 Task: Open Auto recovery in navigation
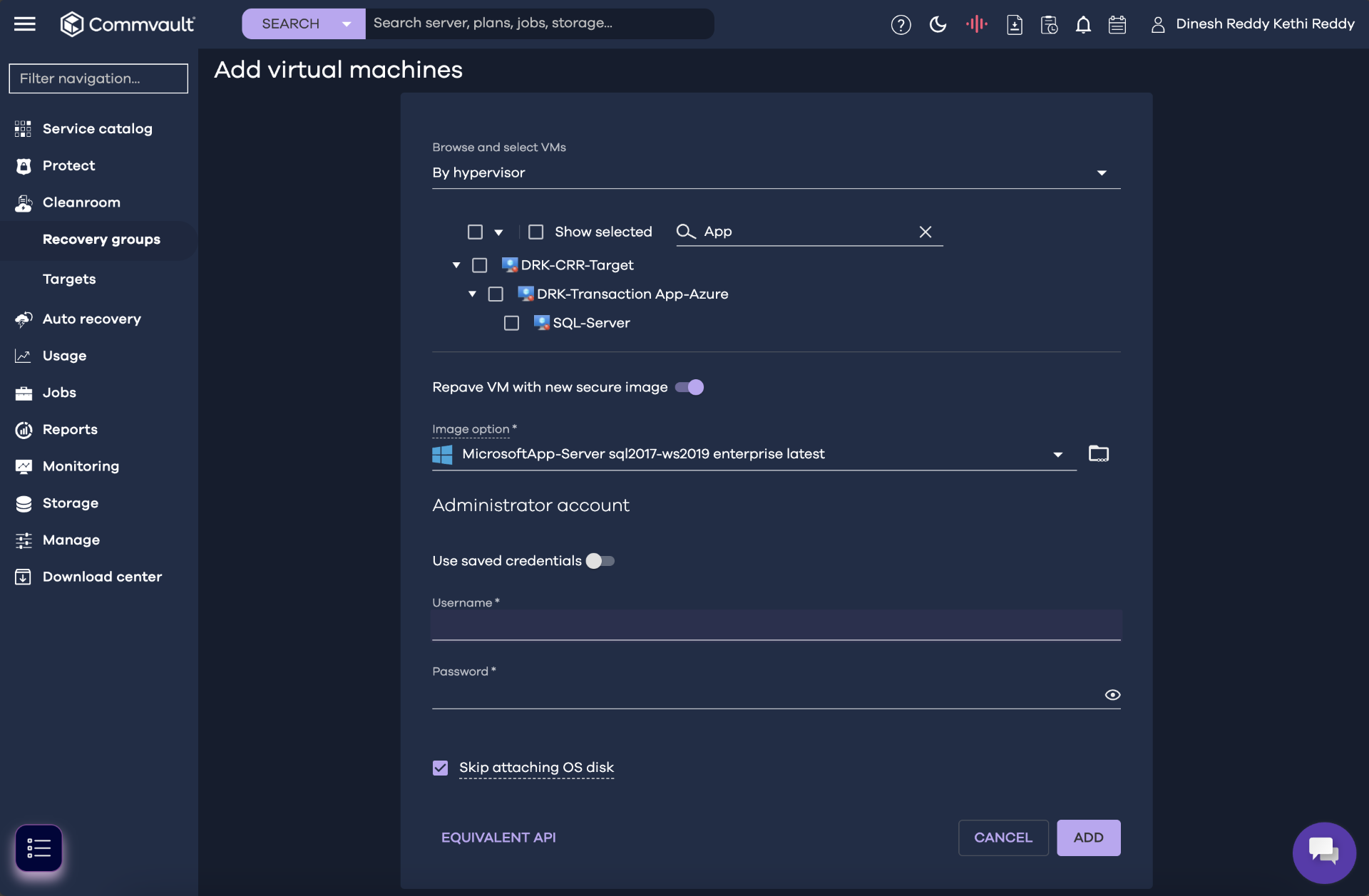coord(91,319)
